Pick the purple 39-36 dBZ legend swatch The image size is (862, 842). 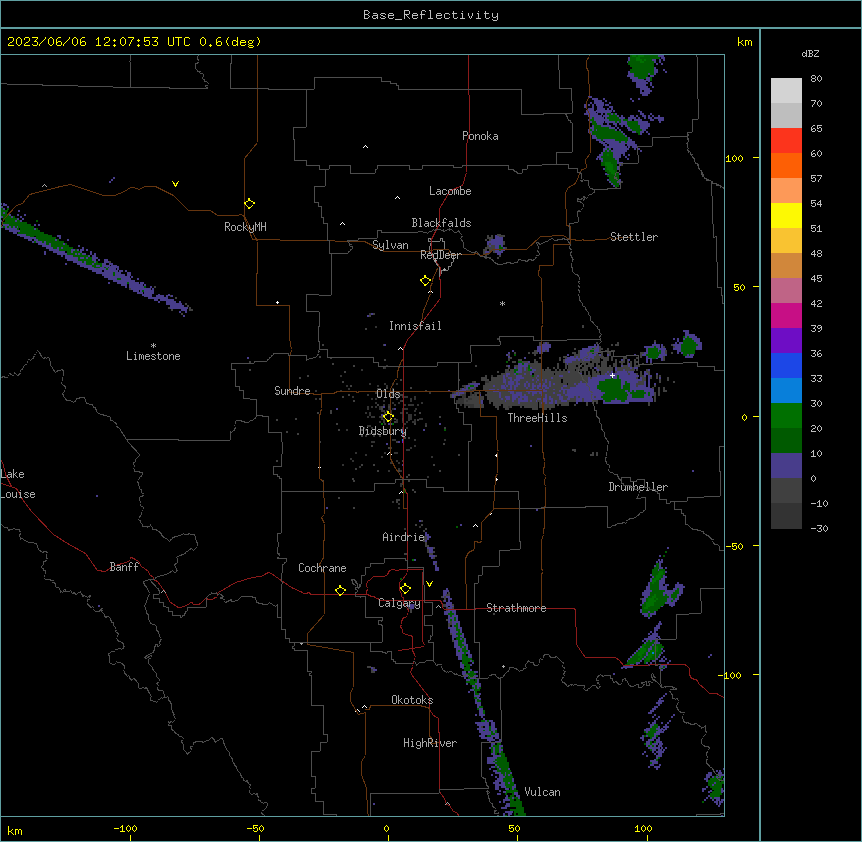786,341
